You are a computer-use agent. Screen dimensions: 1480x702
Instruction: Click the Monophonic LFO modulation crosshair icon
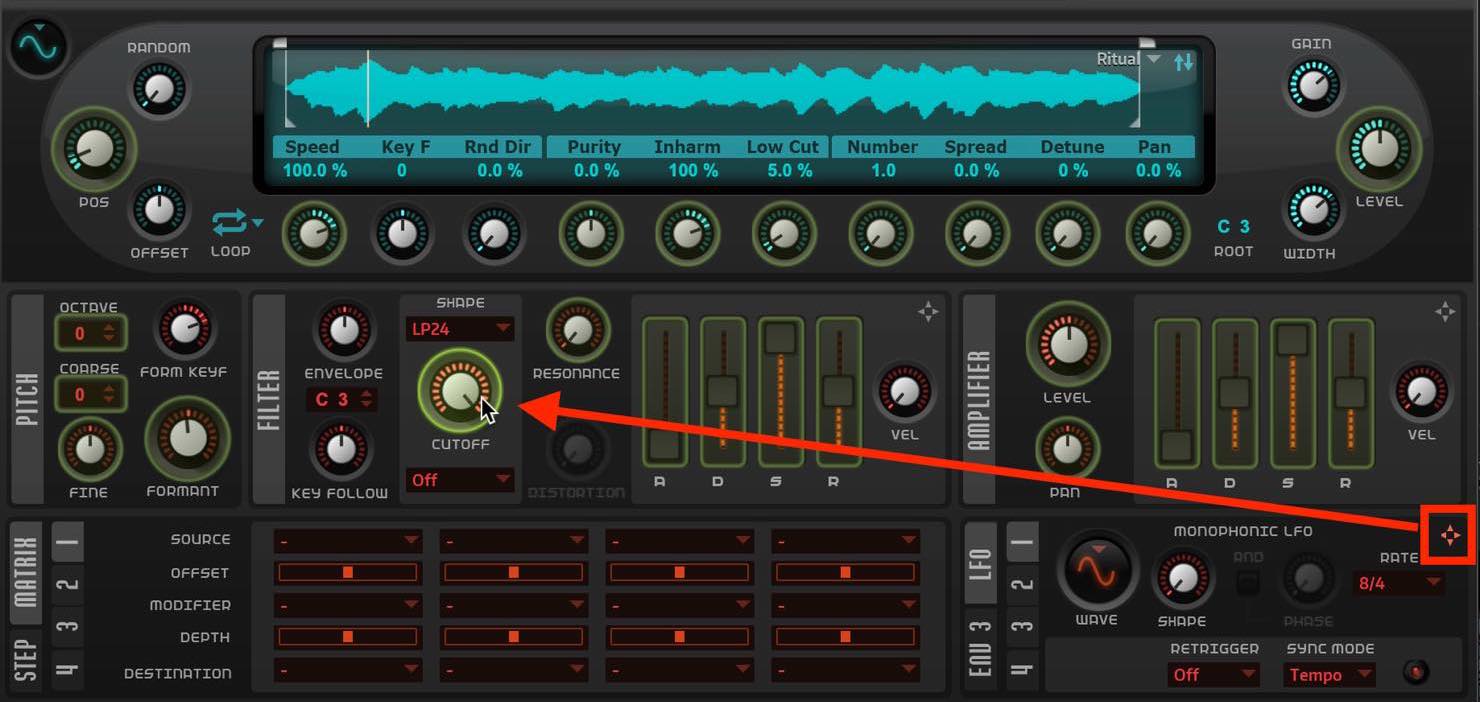tap(1450, 537)
